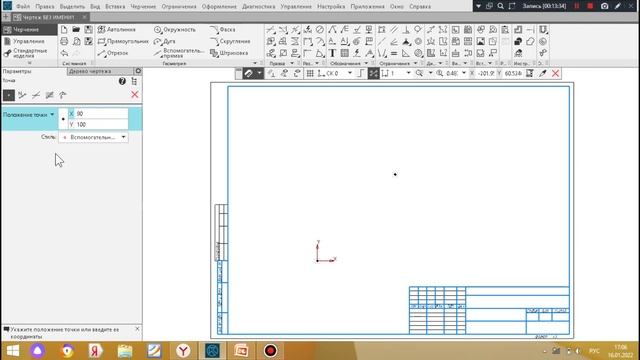This screenshot has width=640, height=360.
Task: Click the gear icon beside Дерево чертежа
Action: click(138, 71)
